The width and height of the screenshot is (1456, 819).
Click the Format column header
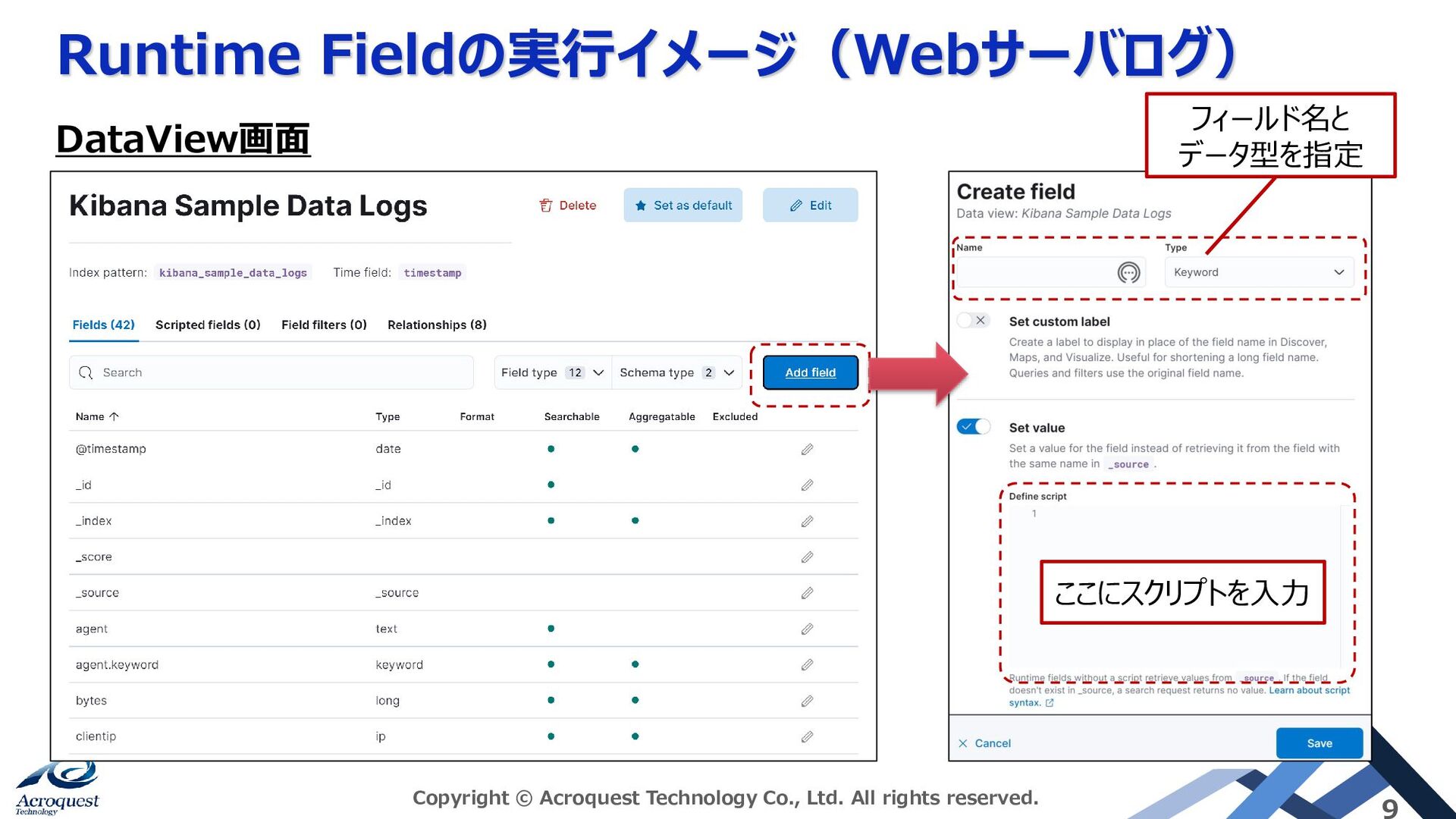tap(477, 416)
